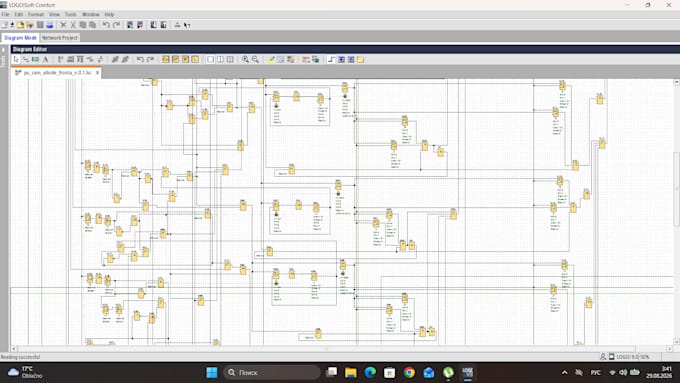Click the Cut scissors icon
The image size is (680, 383).
click(x=73, y=25)
